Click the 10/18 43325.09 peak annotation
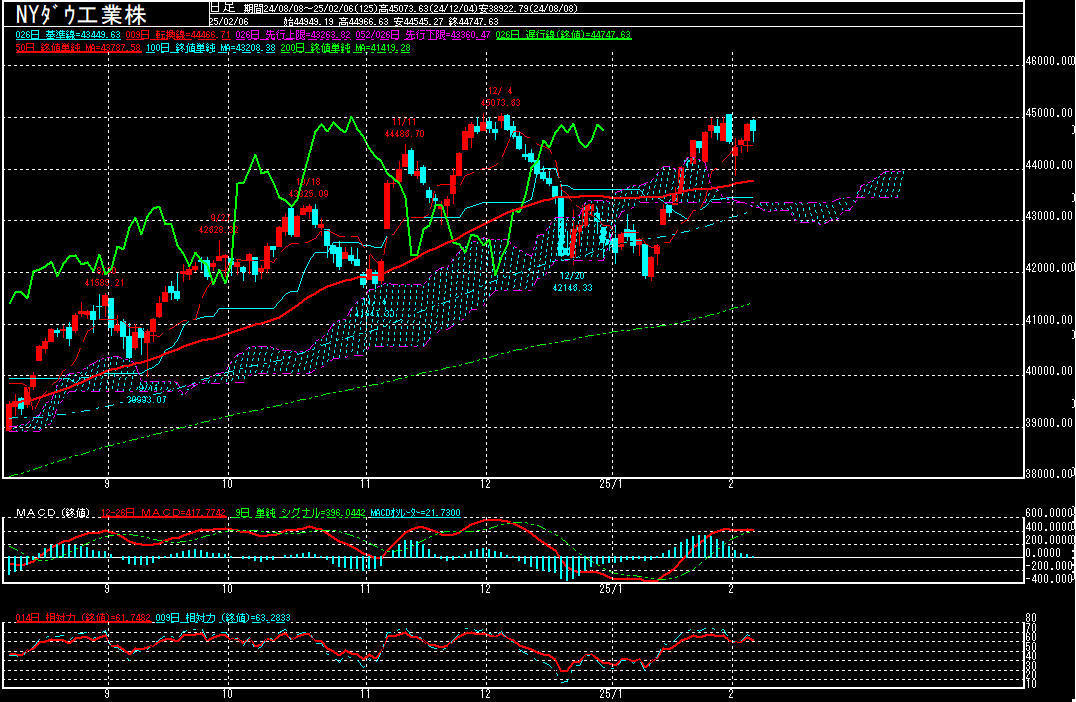The width and height of the screenshot is (1076, 702). 308,188
